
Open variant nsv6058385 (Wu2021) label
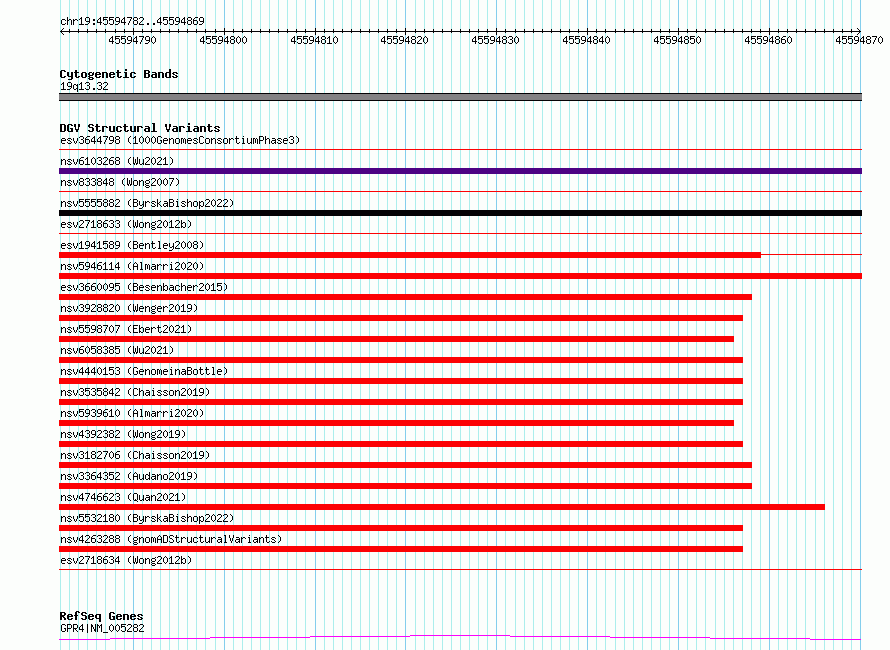(x=117, y=350)
